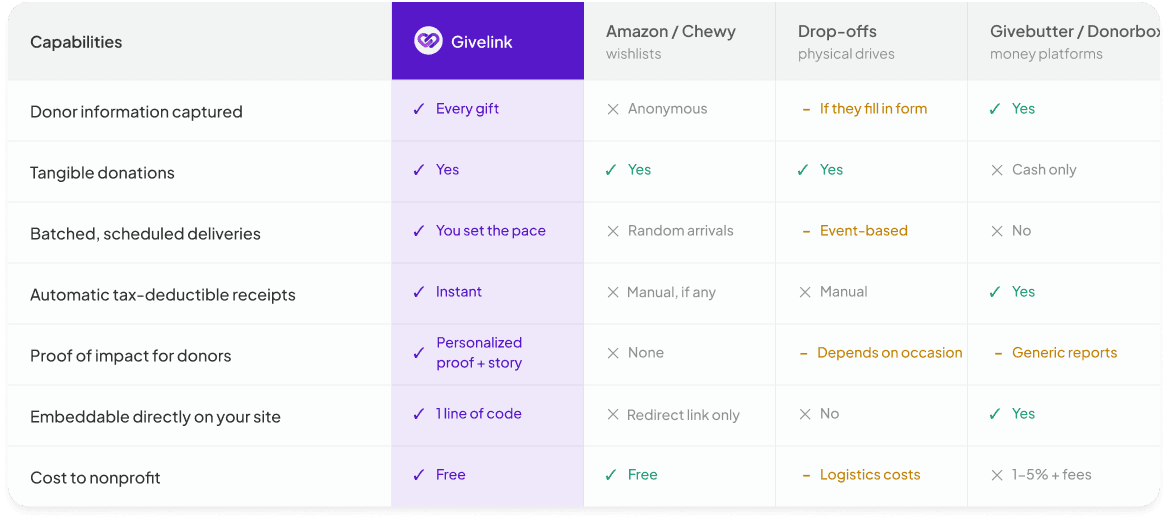Click the dash icon before "Event-based"

(x=806, y=232)
